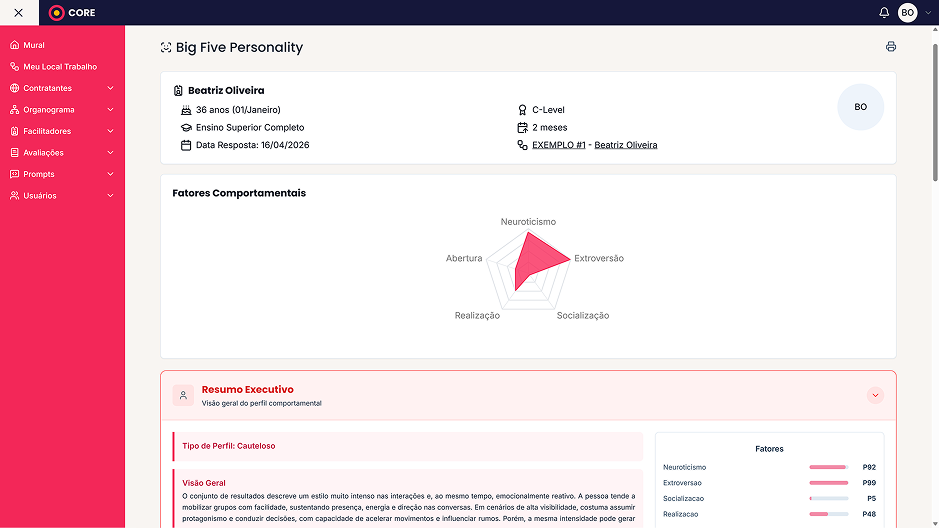Click the page vertical scrollbar

[x=935, y=276]
